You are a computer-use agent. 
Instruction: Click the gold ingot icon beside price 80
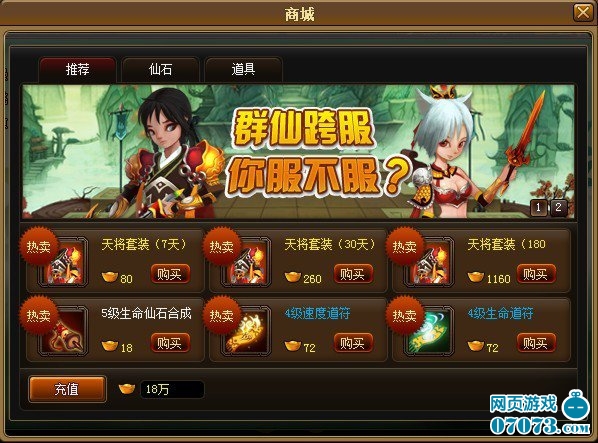tap(110, 277)
